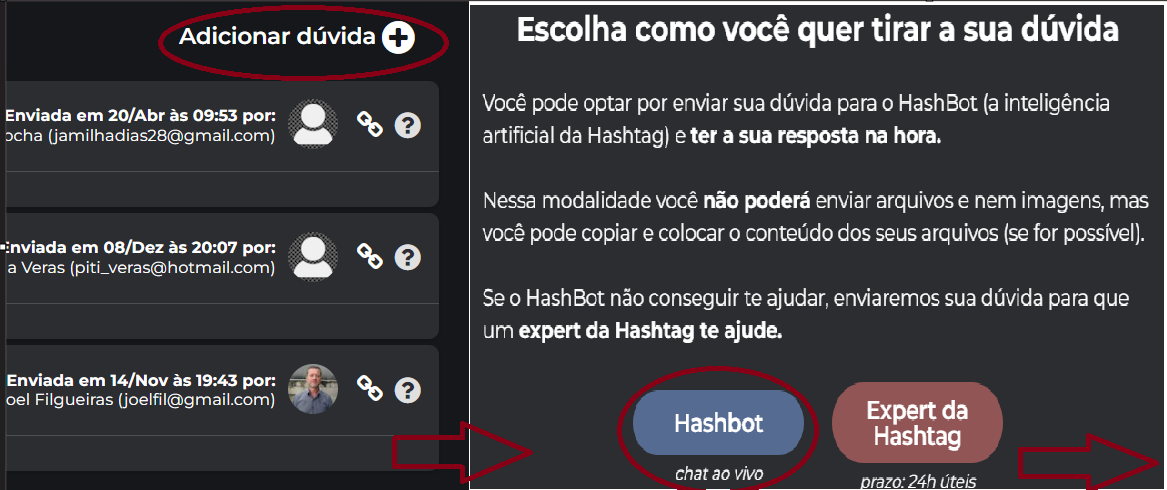This screenshot has height=490, width=1167.
Task: Click the 'chat ao vivo' caption under Hashbot
Action: [718, 474]
